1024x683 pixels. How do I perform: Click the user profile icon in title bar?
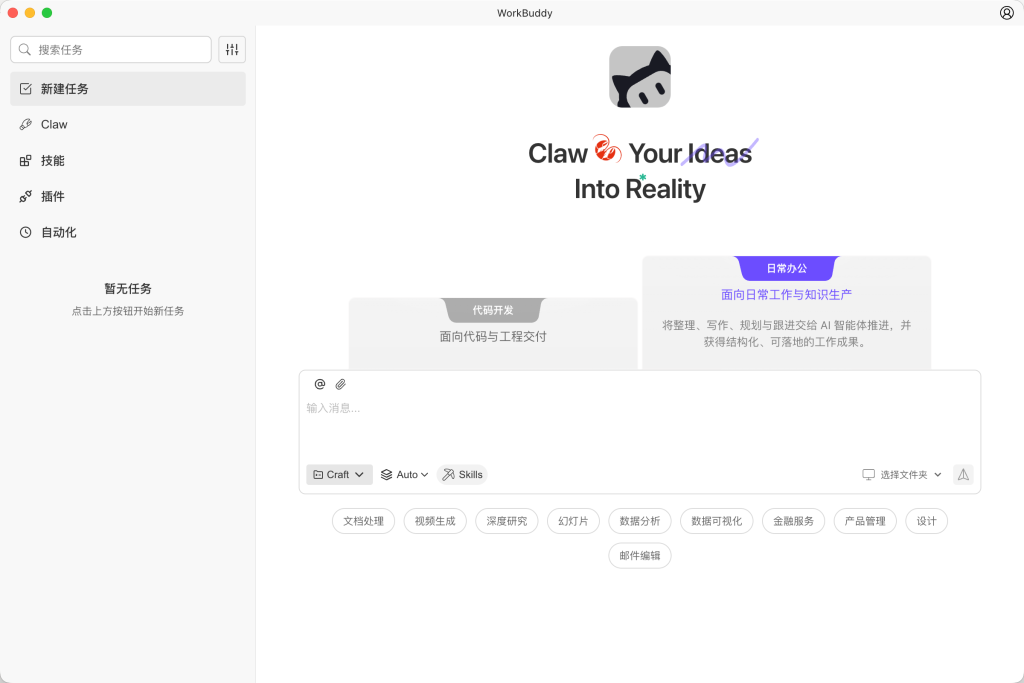1006,13
